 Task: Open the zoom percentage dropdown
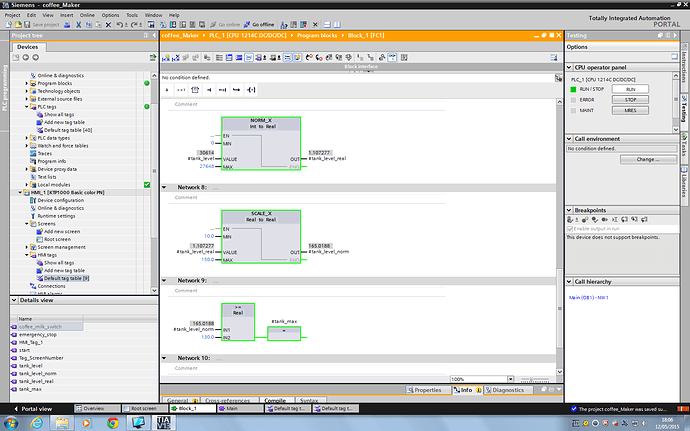point(510,379)
